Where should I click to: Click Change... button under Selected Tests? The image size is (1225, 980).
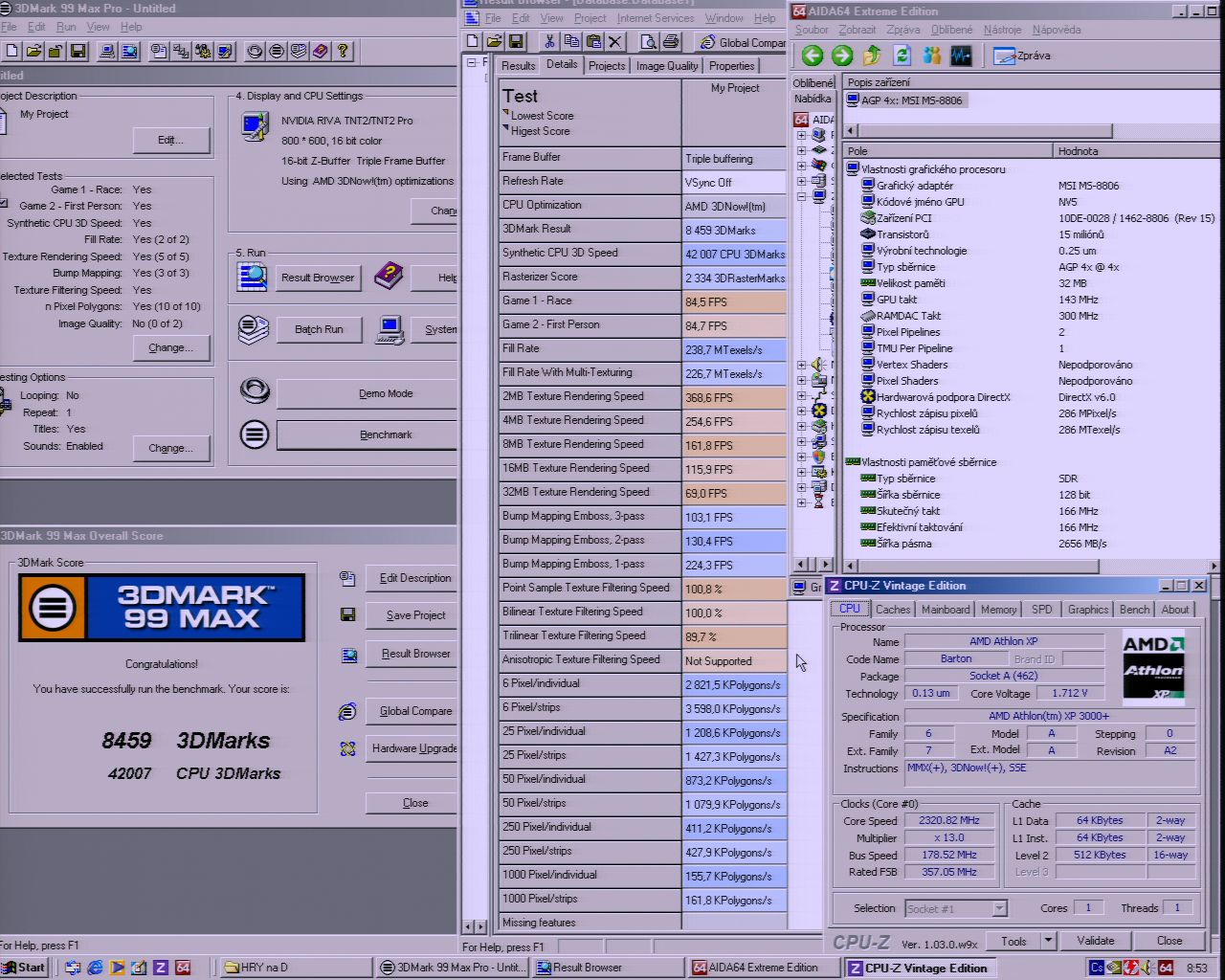pos(171,348)
